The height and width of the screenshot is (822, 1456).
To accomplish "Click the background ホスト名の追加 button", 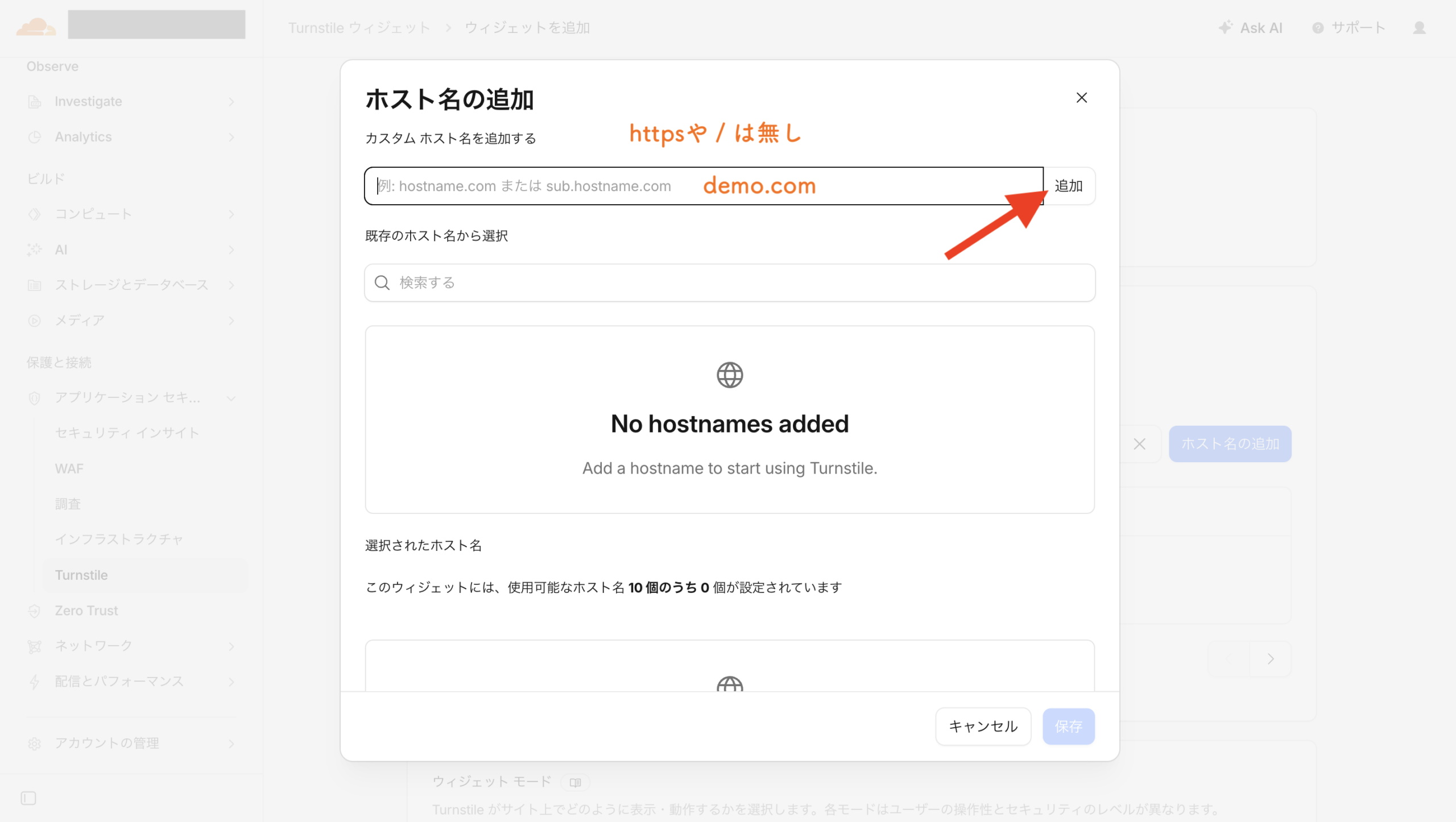I will point(1230,443).
